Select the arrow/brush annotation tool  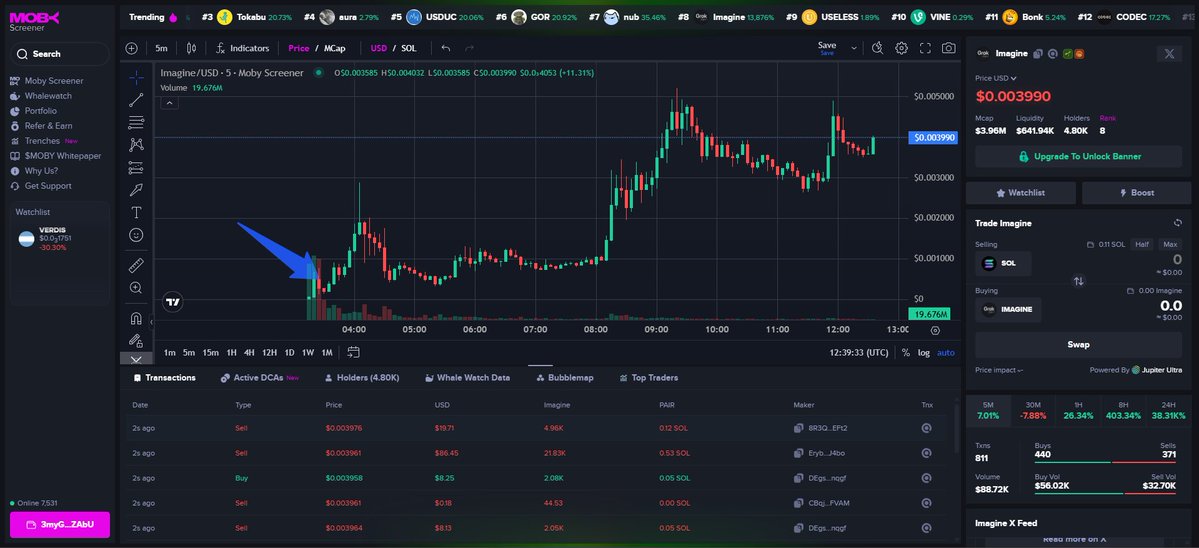coord(136,190)
